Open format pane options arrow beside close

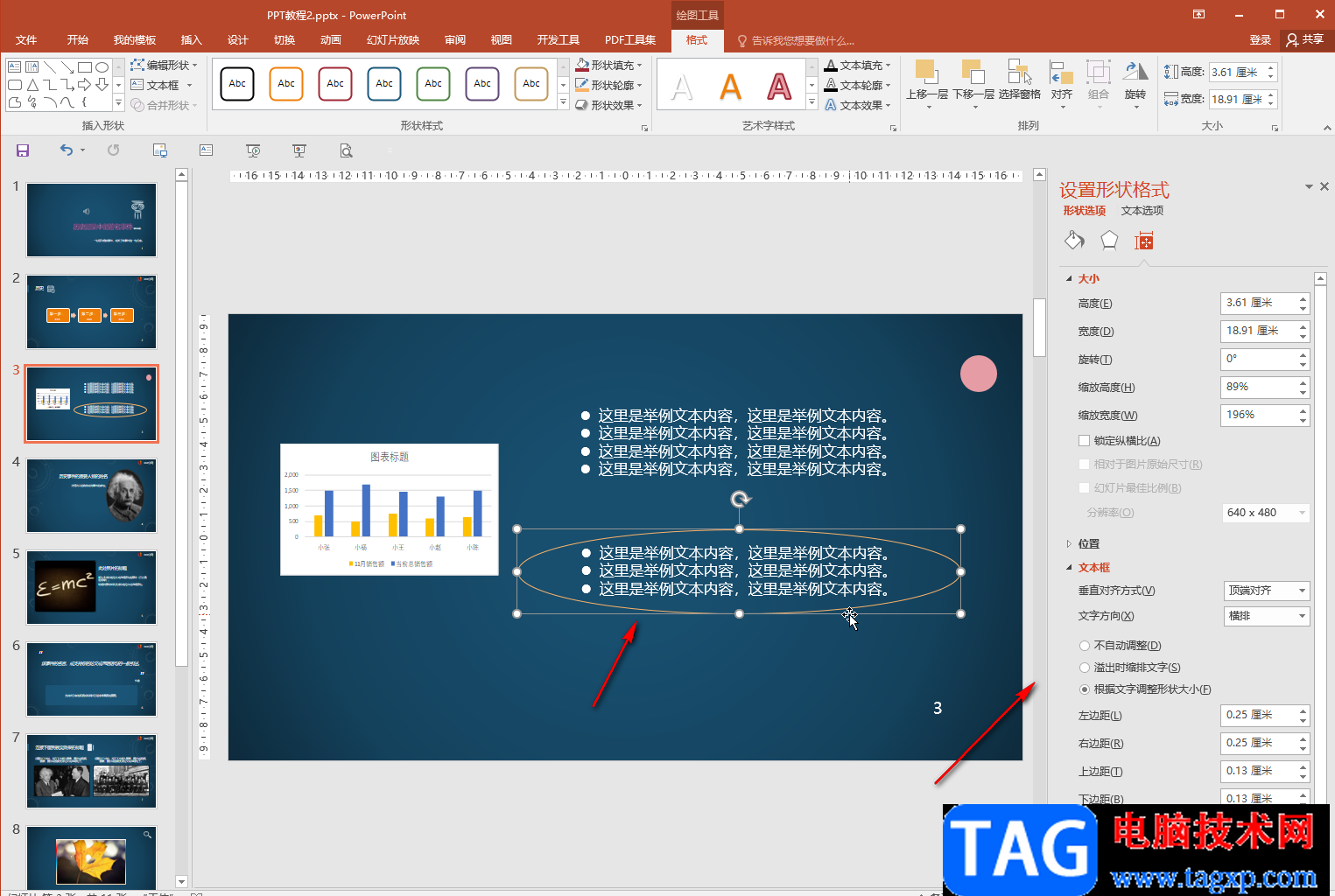point(1309,186)
